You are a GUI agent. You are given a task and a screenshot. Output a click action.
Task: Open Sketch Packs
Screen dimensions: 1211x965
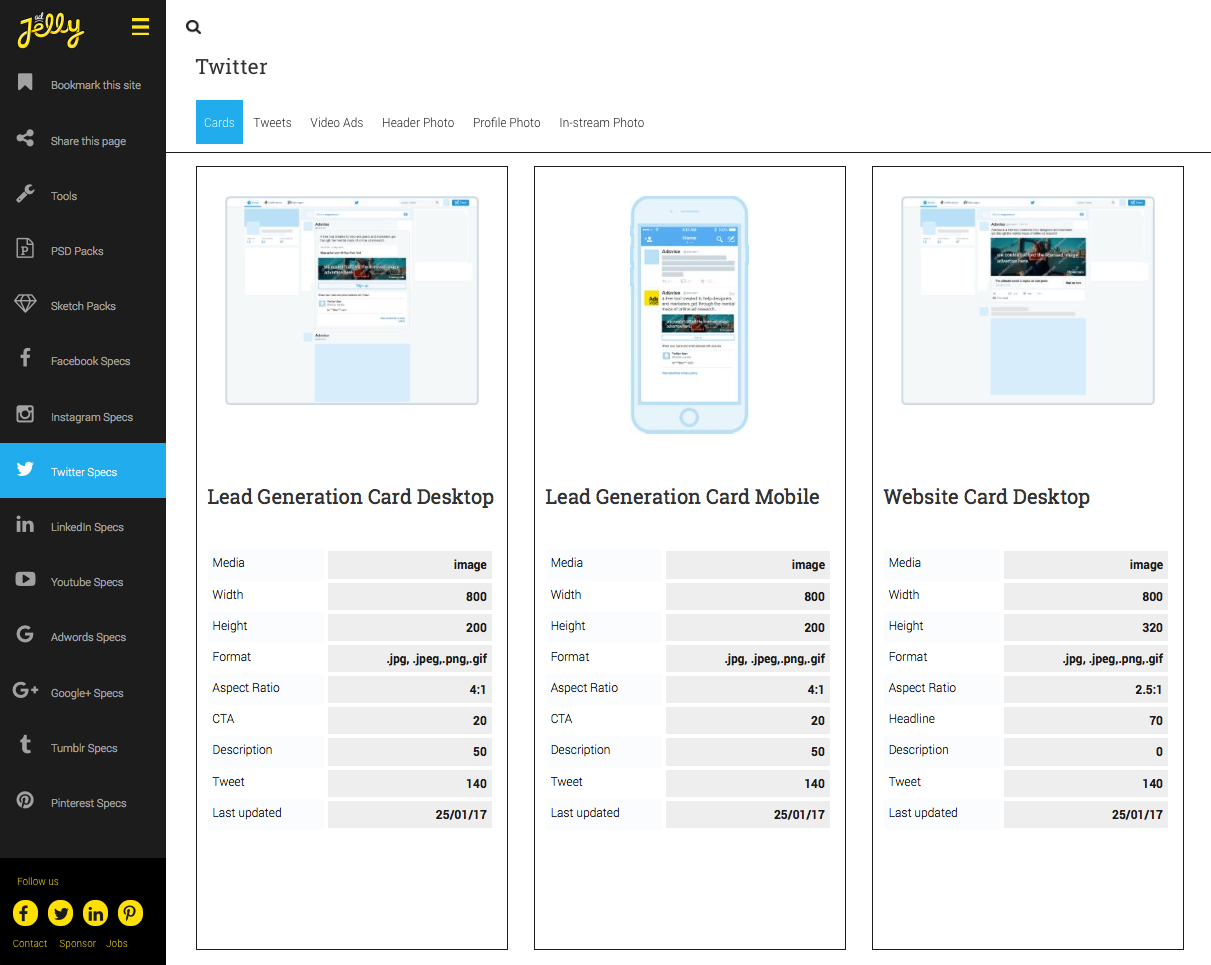click(x=83, y=306)
